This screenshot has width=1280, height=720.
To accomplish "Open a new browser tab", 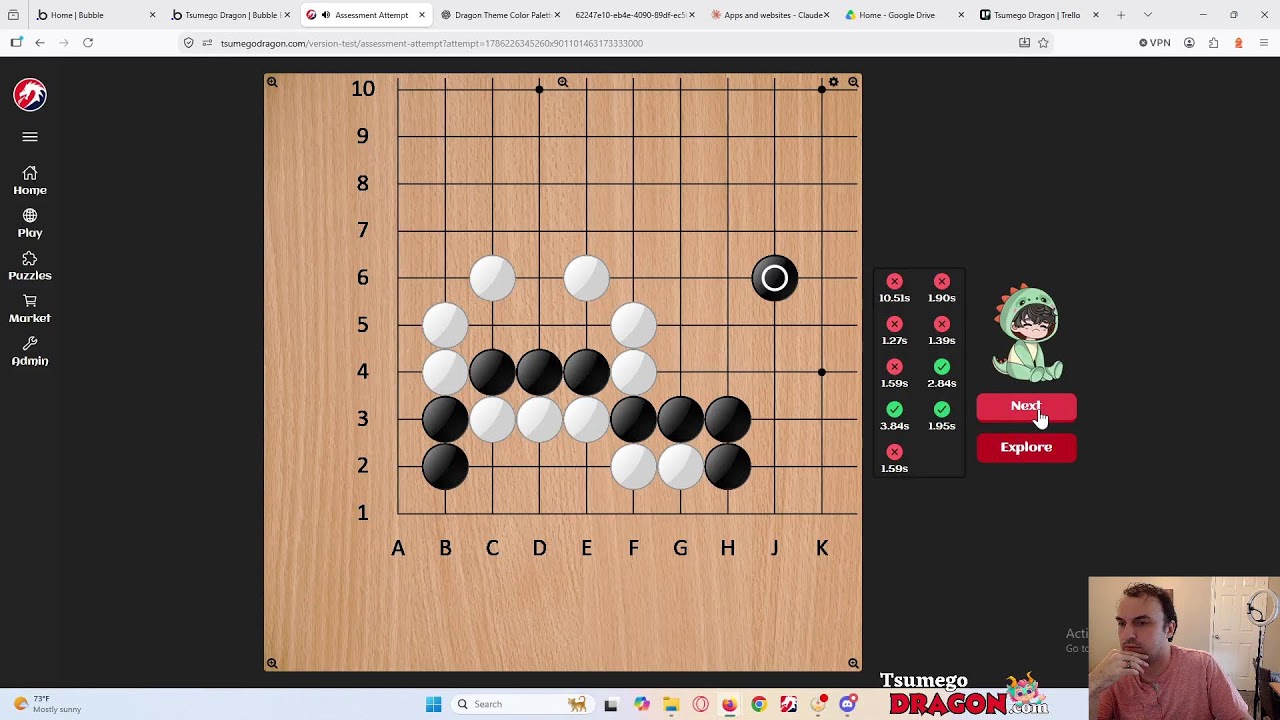I will point(1121,15).
